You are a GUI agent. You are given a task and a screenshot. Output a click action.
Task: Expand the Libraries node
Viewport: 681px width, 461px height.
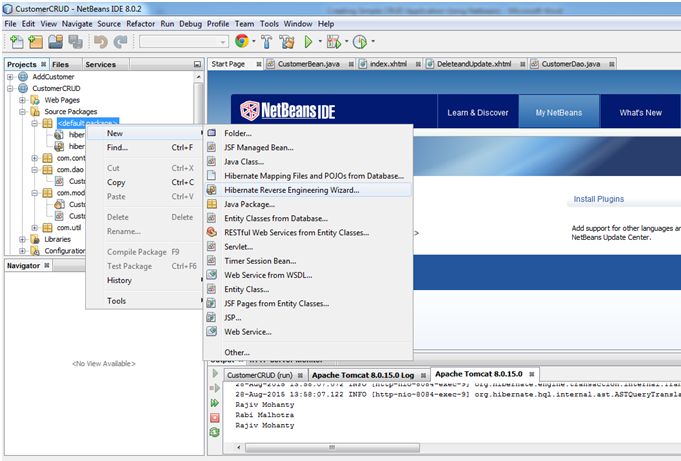tap(22, 239)
